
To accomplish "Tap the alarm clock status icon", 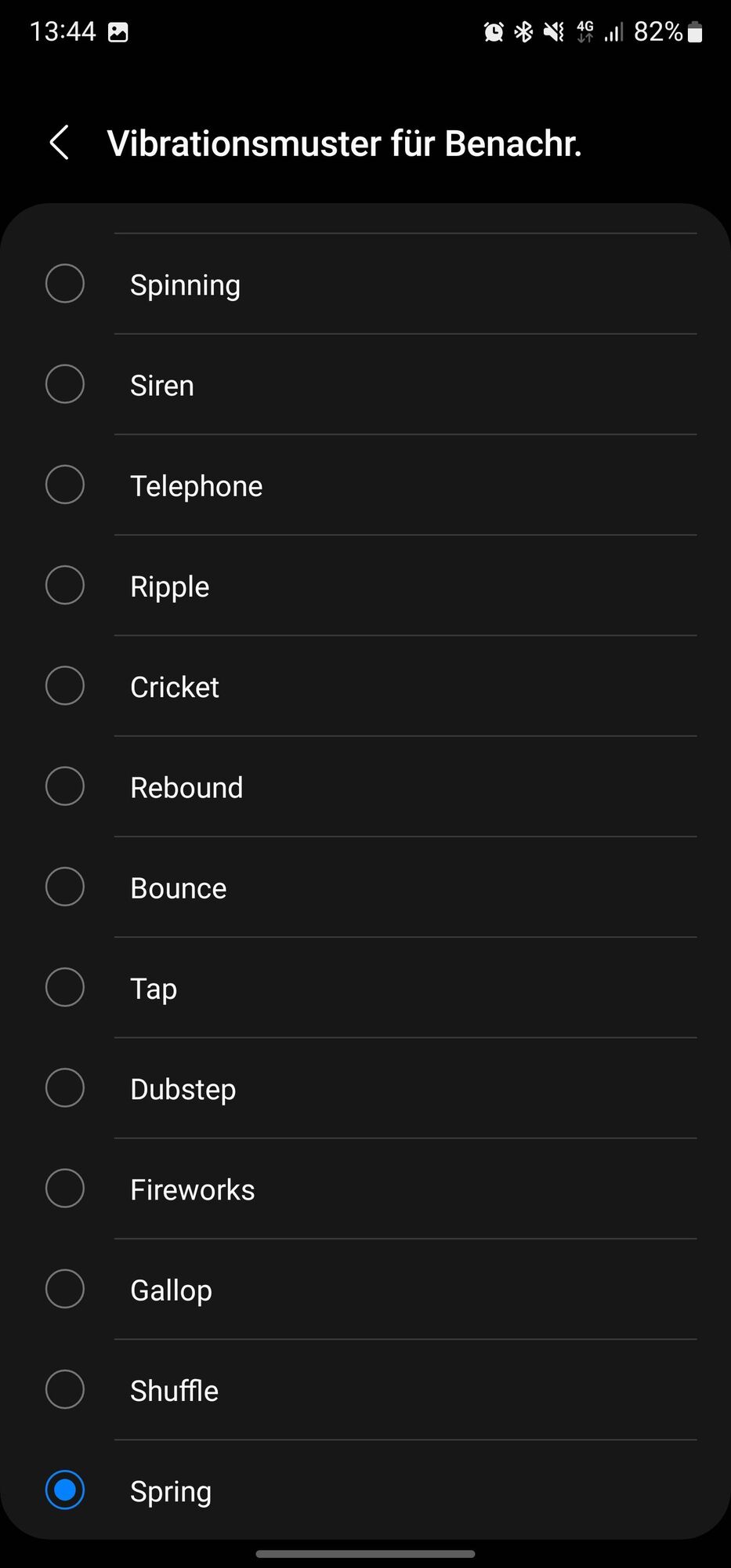I will click(494, 32).
